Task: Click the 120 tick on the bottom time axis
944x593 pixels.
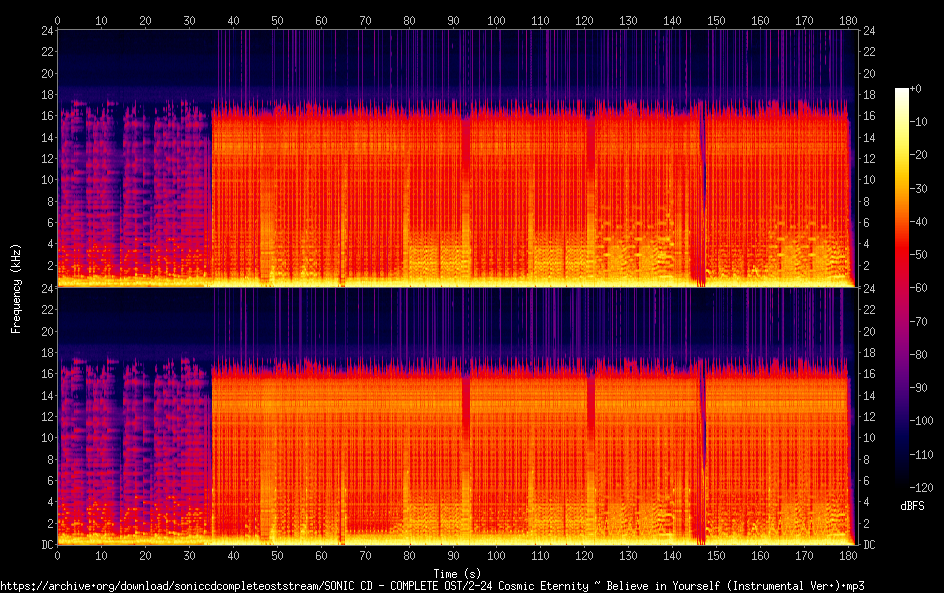Action: (584, 555)
